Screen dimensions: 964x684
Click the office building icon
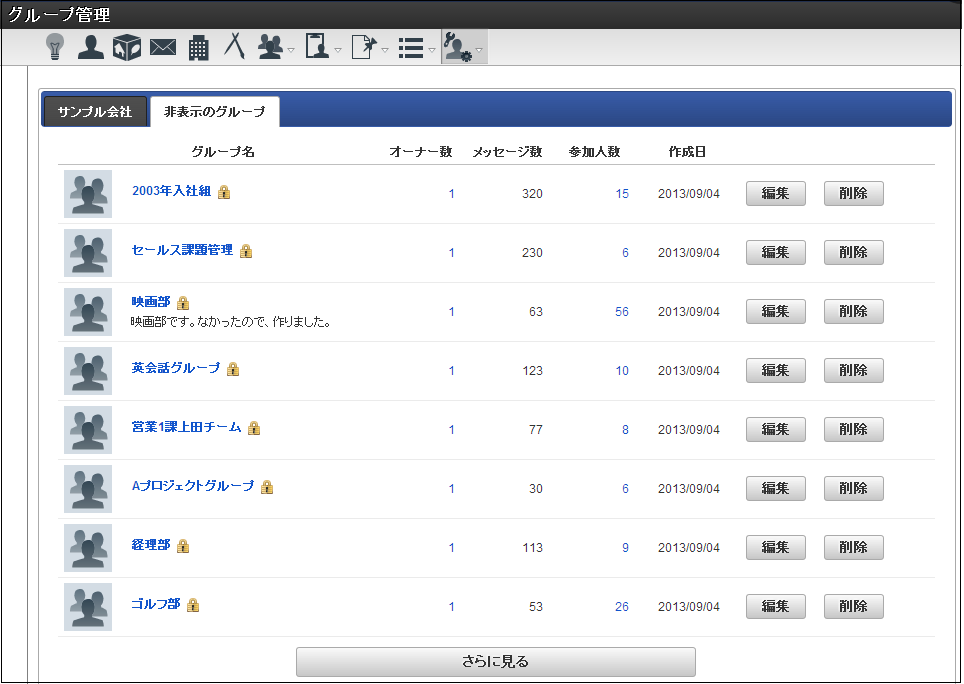pos(198,47)
